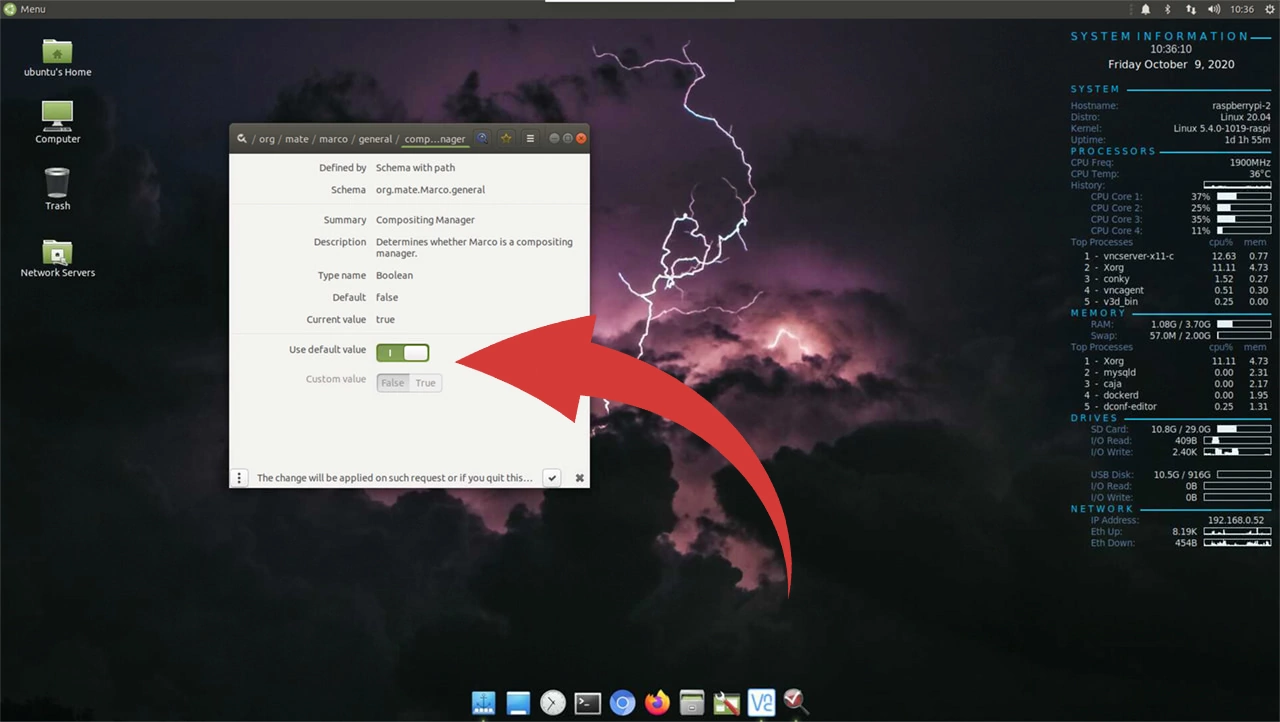
Task: Bookmark this key with the star icon
Action: (506, 139)
